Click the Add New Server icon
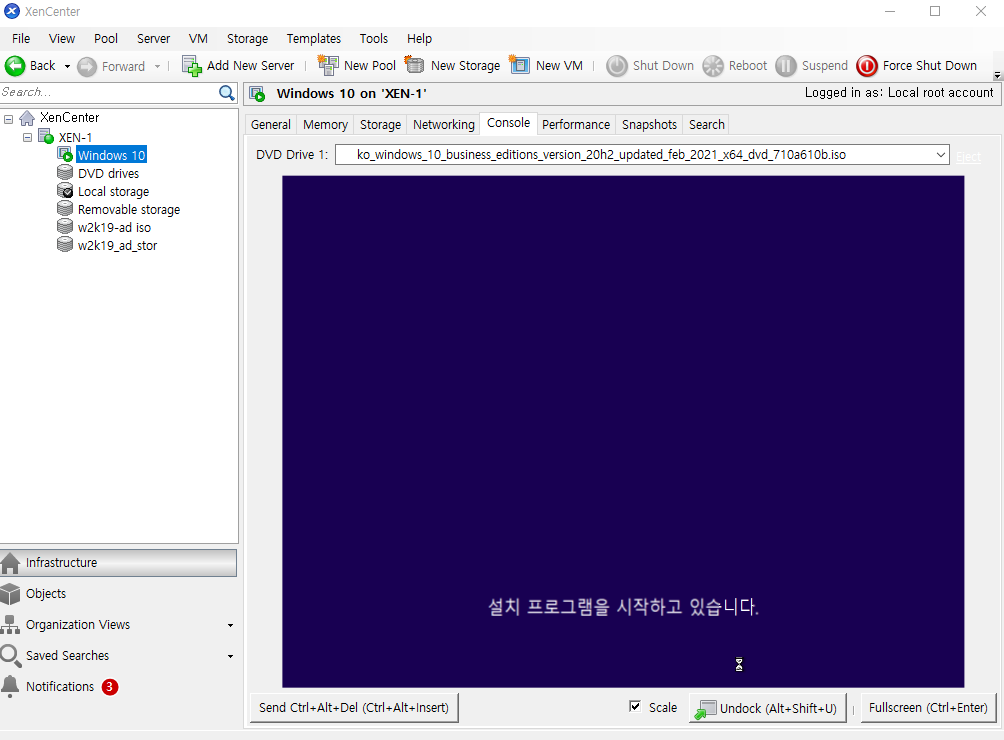Image resolution: width=1004 pixels, height=740 pixels. (x=191, y=65)
